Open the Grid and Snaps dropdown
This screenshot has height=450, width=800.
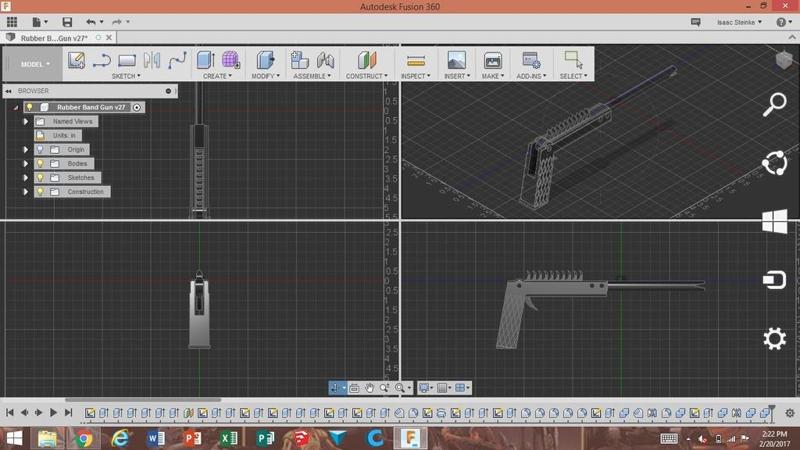click(444, 388)
